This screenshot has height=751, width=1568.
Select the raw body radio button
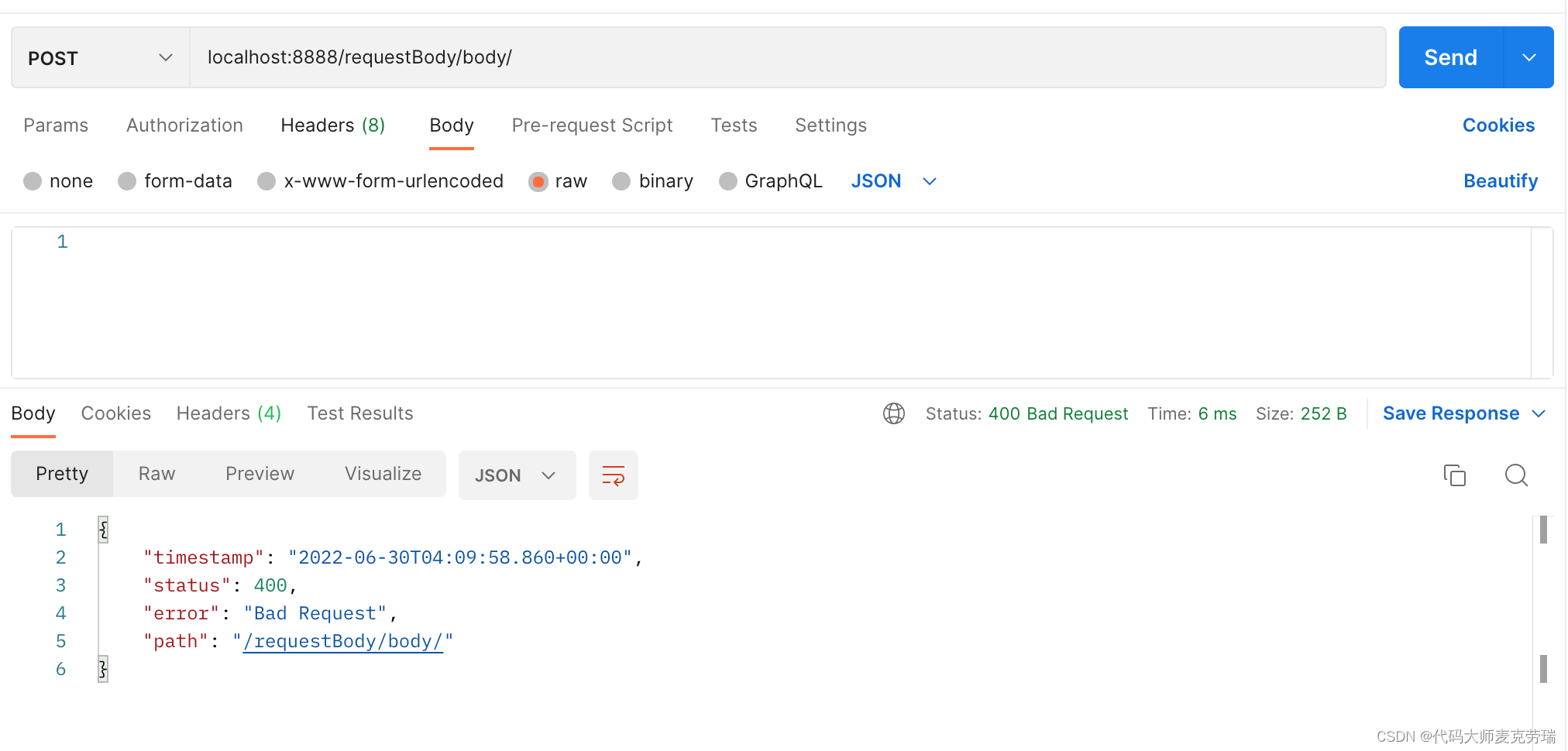pyautogui.click(x=538, y=181)
